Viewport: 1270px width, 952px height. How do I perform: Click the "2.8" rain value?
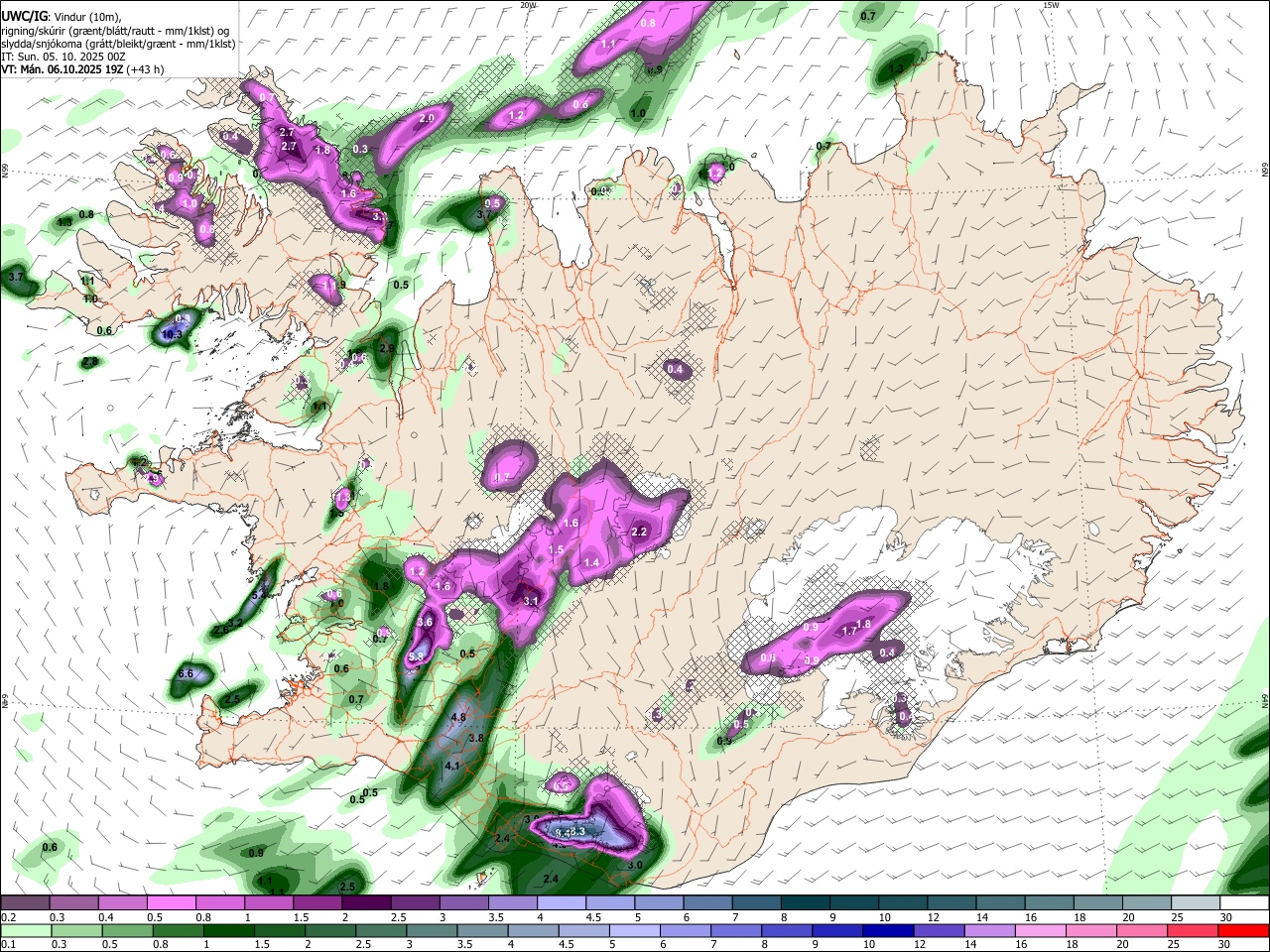(x=90, y=362)
